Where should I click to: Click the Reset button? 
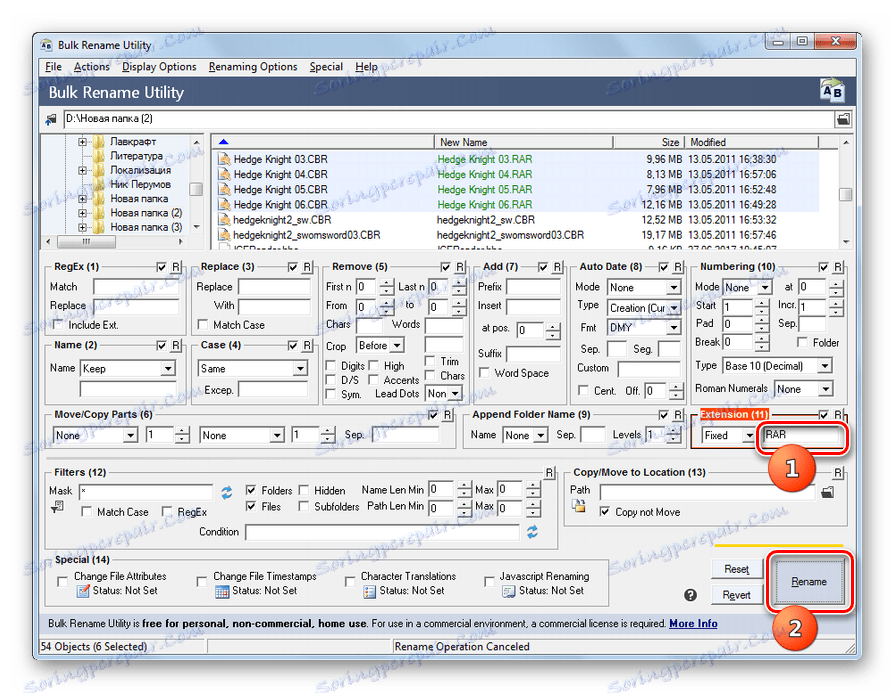tap(736, 569)
